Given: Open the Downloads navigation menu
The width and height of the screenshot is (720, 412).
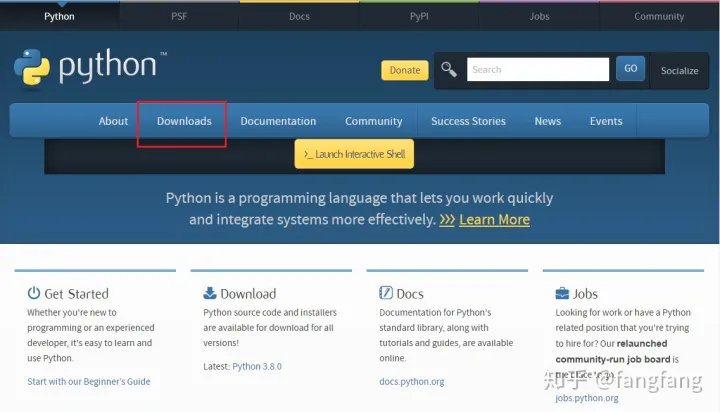Looking at the screenshot, I should 184,121.
